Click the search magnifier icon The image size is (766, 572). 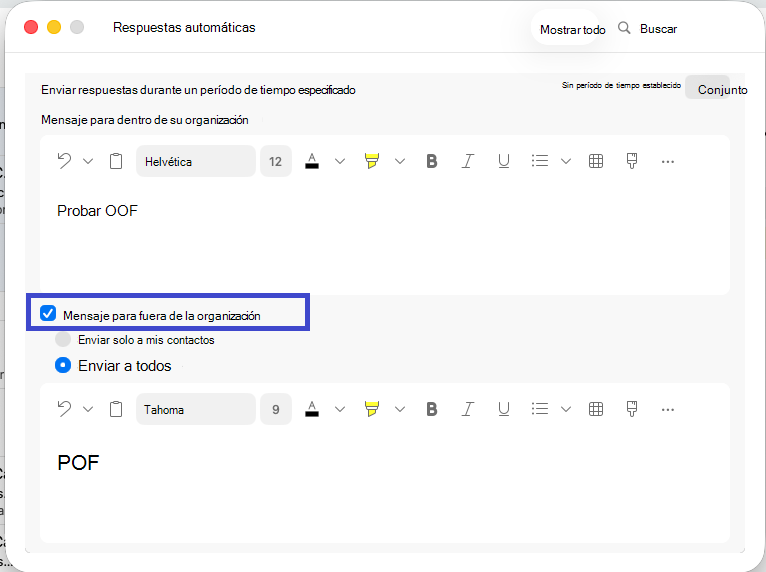coord(624,28)
